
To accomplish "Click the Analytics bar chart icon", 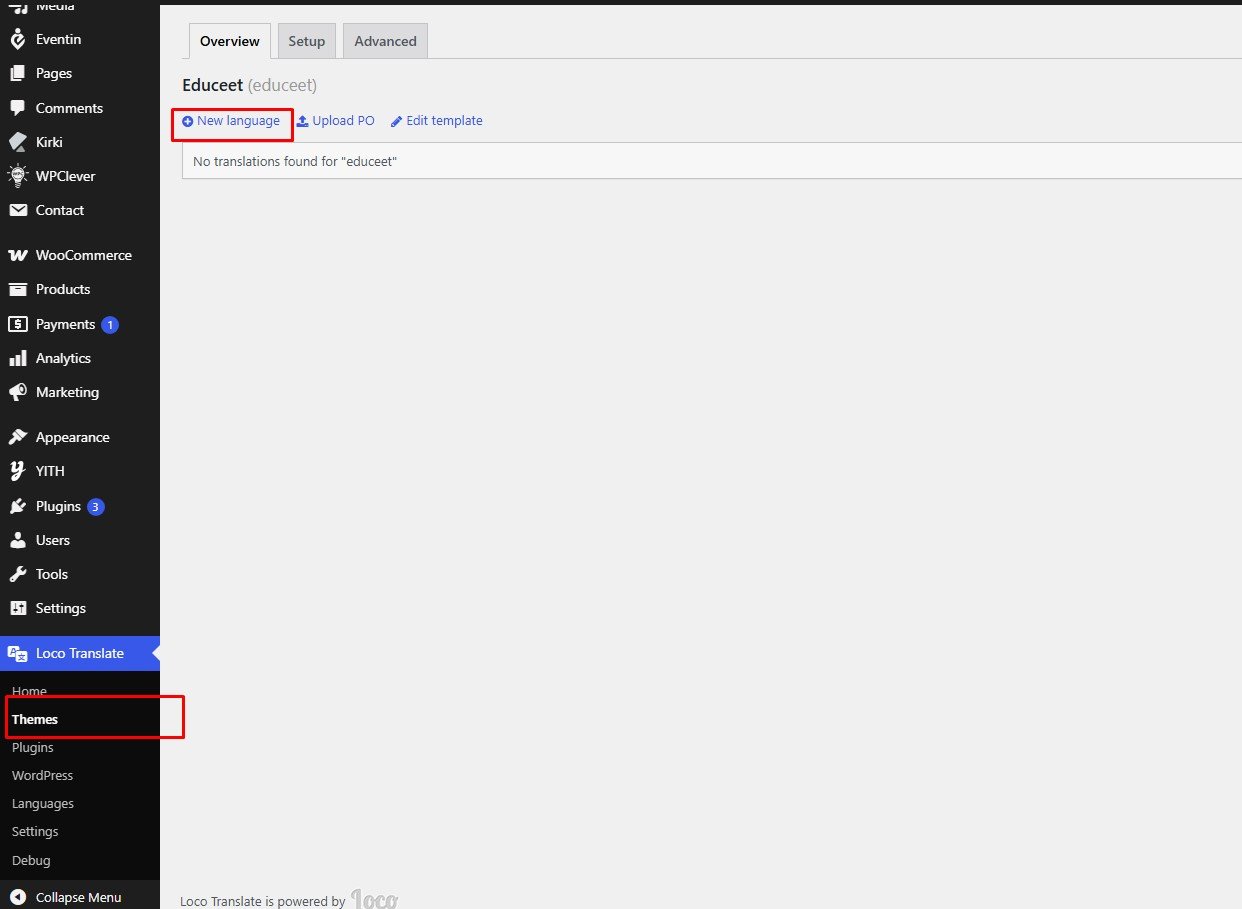I will 17,358.
